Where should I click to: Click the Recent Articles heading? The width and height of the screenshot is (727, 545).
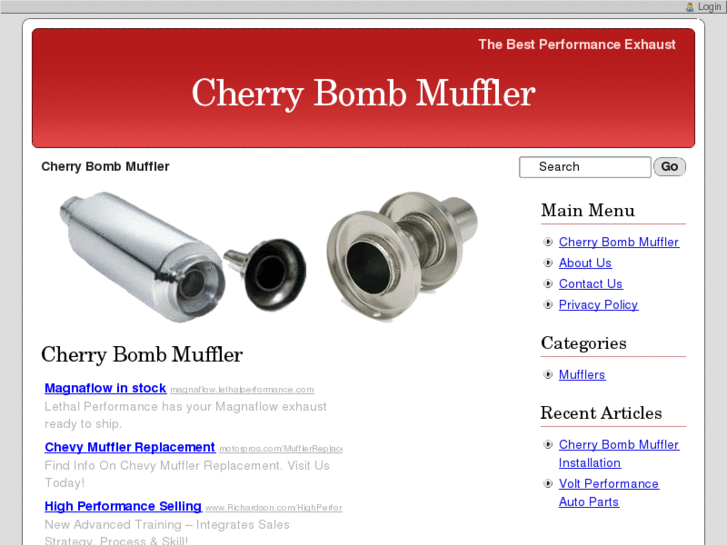click(601, 413)
